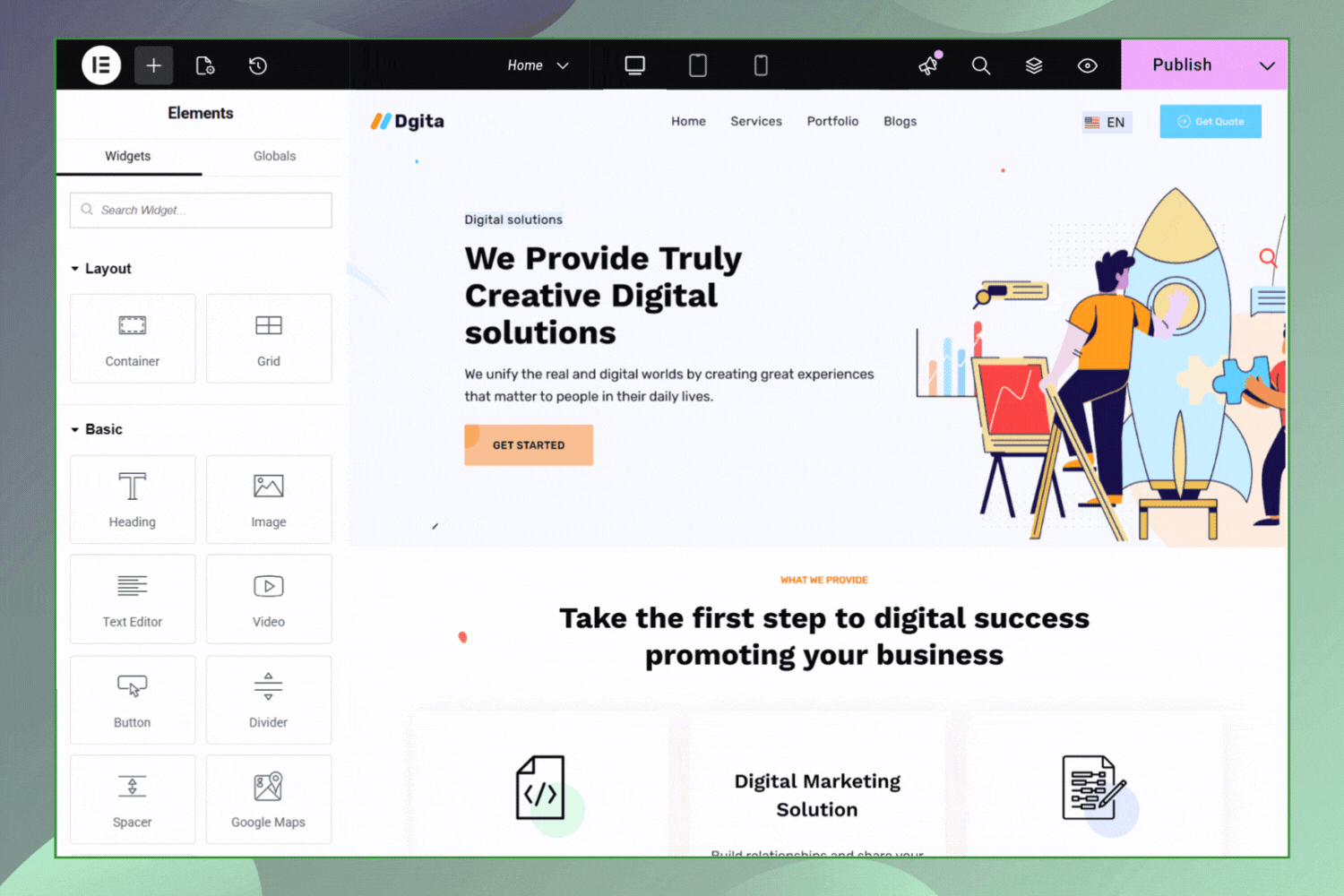Open the revision history icon
The image size is (1344, 896).
[258, 65]
